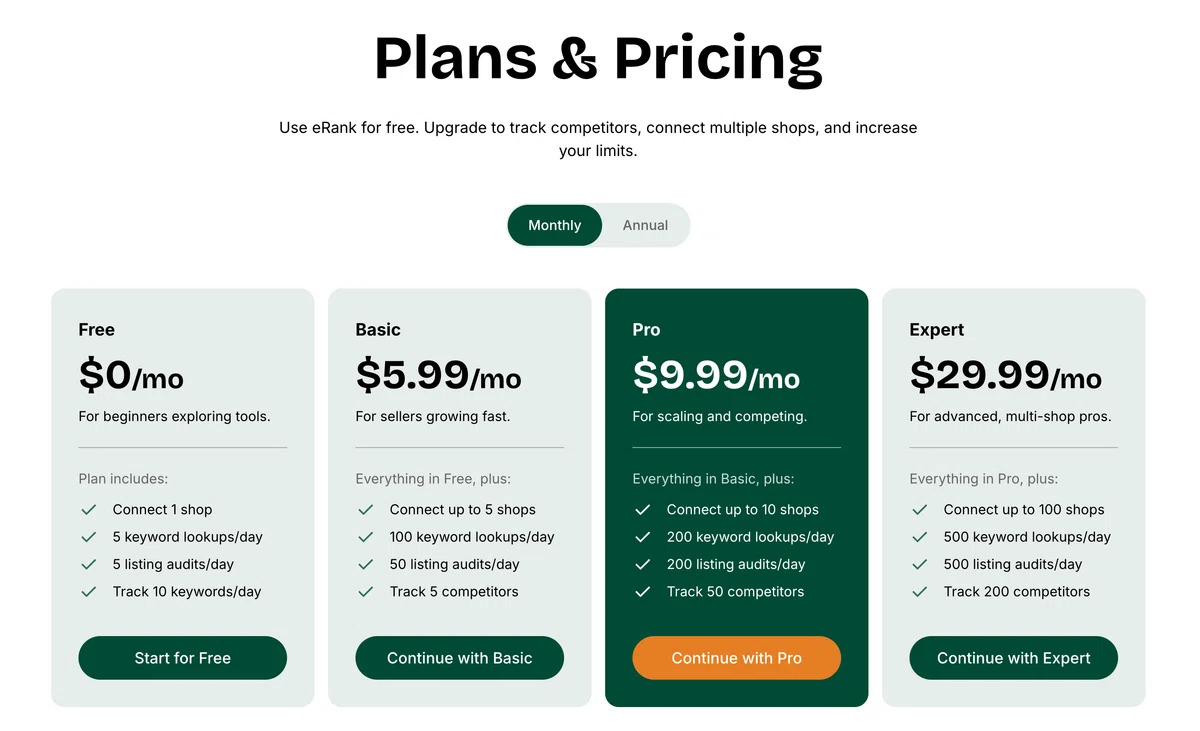Image resolution: width=1200 pixels, height=731 pixels.
Task: Click checkmark beside Track 200 competitors
Action: coord(920,592)
